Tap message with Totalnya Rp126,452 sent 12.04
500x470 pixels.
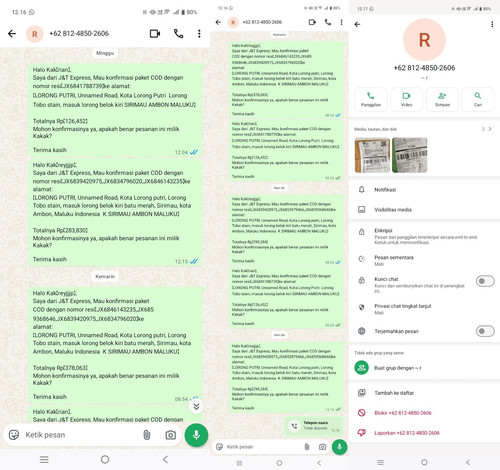coord(115,110)
